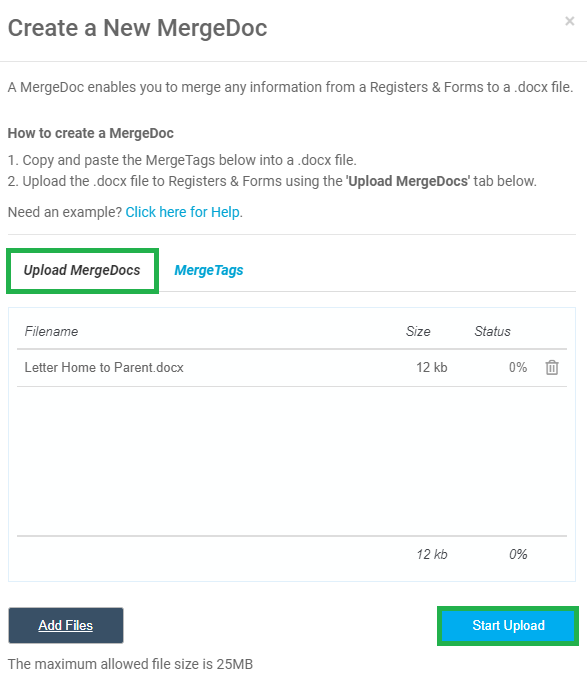Click the maximum allowed file size note
Image resolution: width=587 pixels, height=679 pixels.
(x=130, y=664)
